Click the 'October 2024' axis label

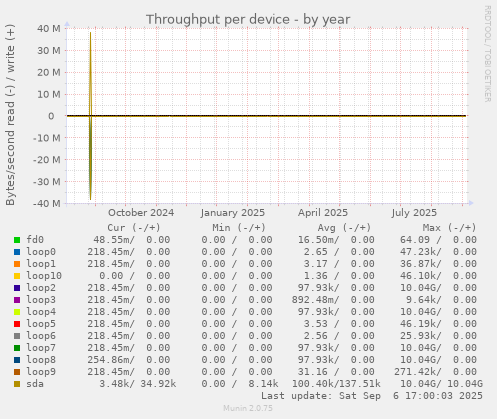pyautogui.click(x=141, y=213)
